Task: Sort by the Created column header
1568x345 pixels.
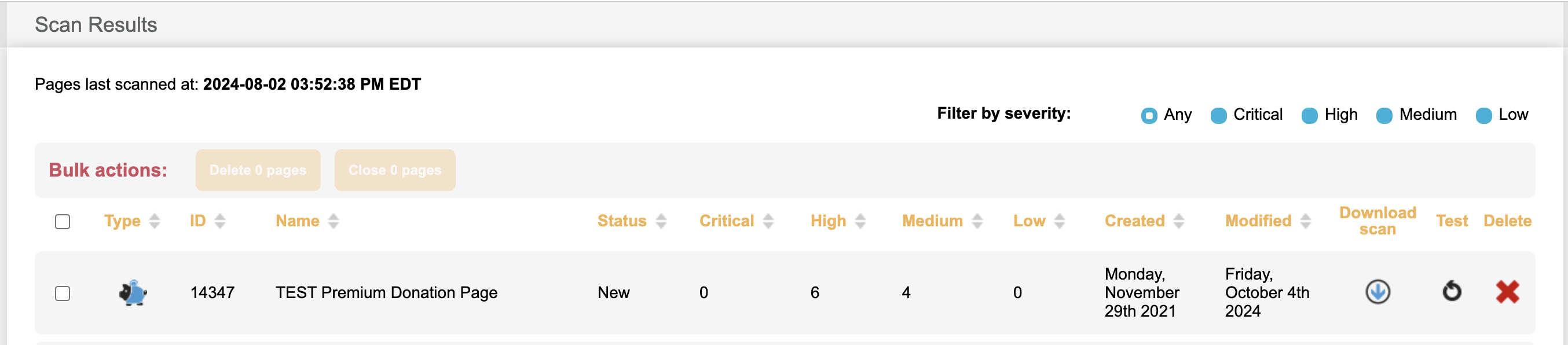Action: (1135, 221)
